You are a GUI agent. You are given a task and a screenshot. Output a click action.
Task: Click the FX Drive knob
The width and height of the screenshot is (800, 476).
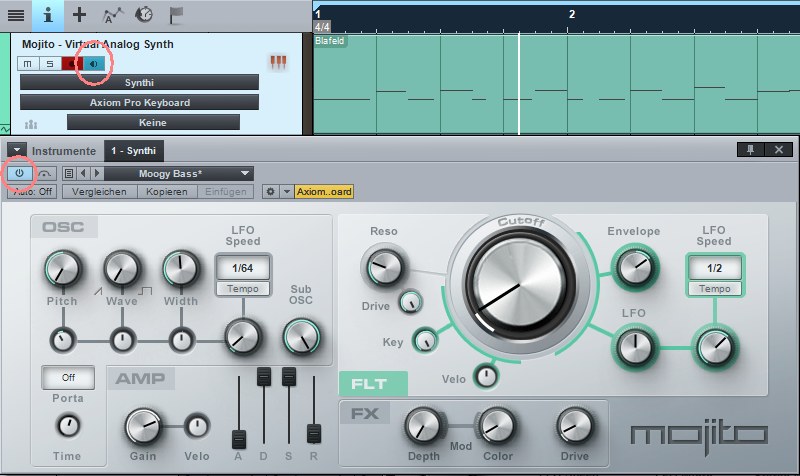click(575, 425)
